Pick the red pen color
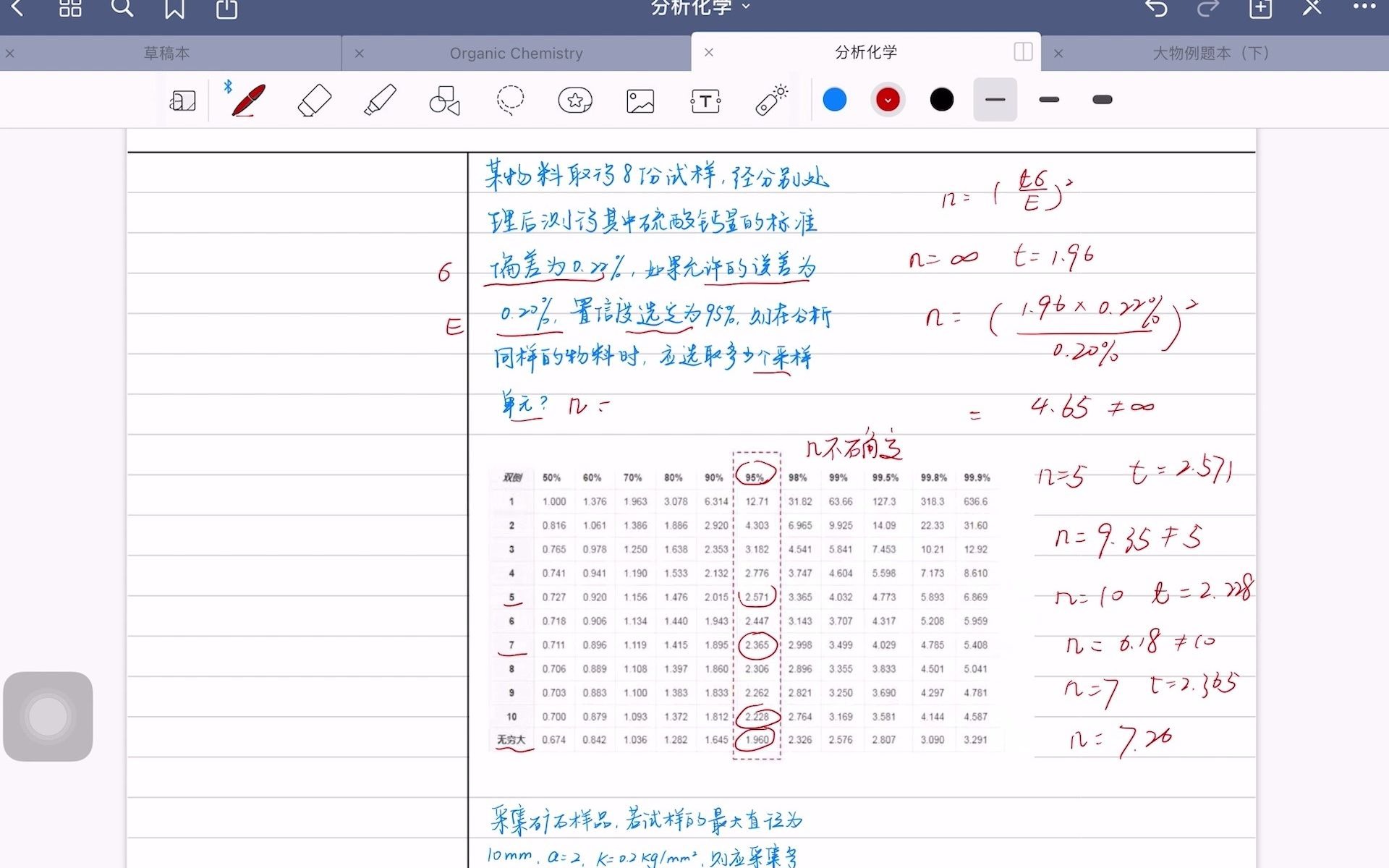The height and width of the screenshot is (868, 1389). [888, 100]
